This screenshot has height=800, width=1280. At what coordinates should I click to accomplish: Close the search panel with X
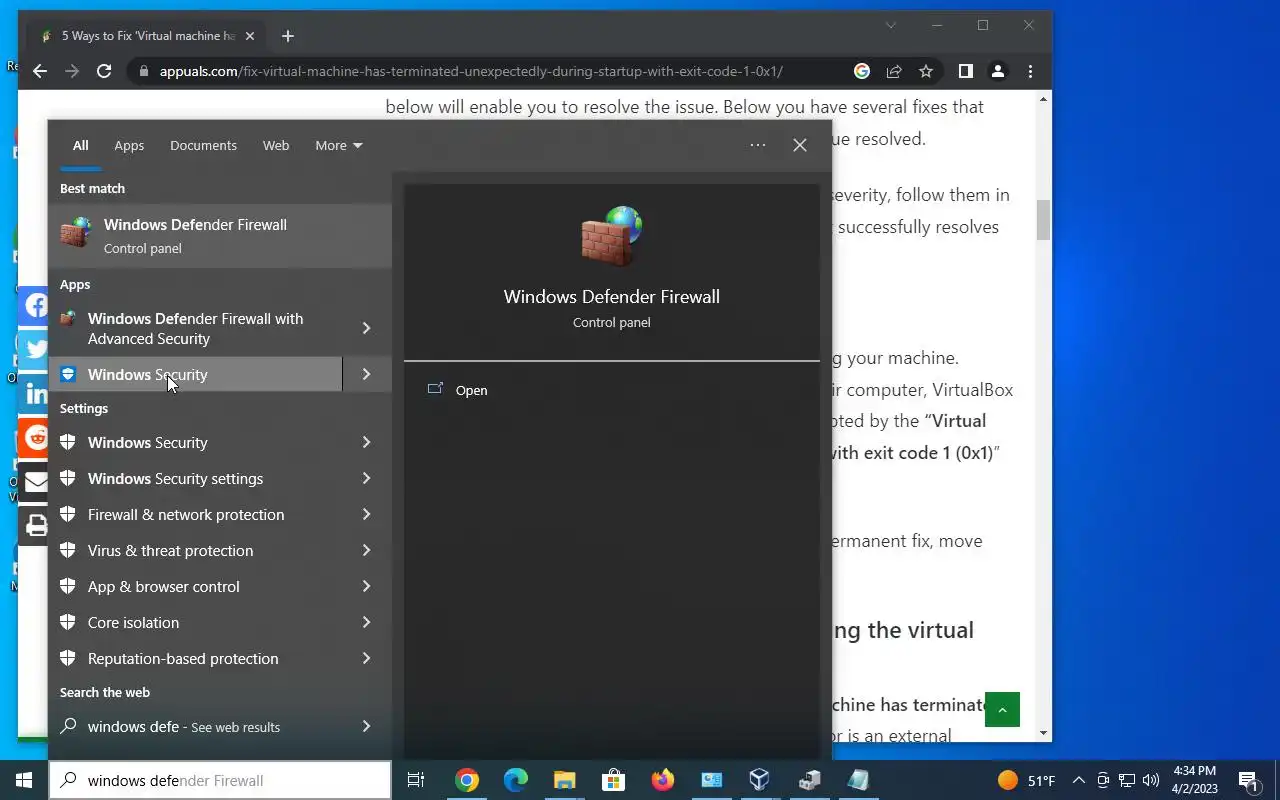click(x=800, y=145)
